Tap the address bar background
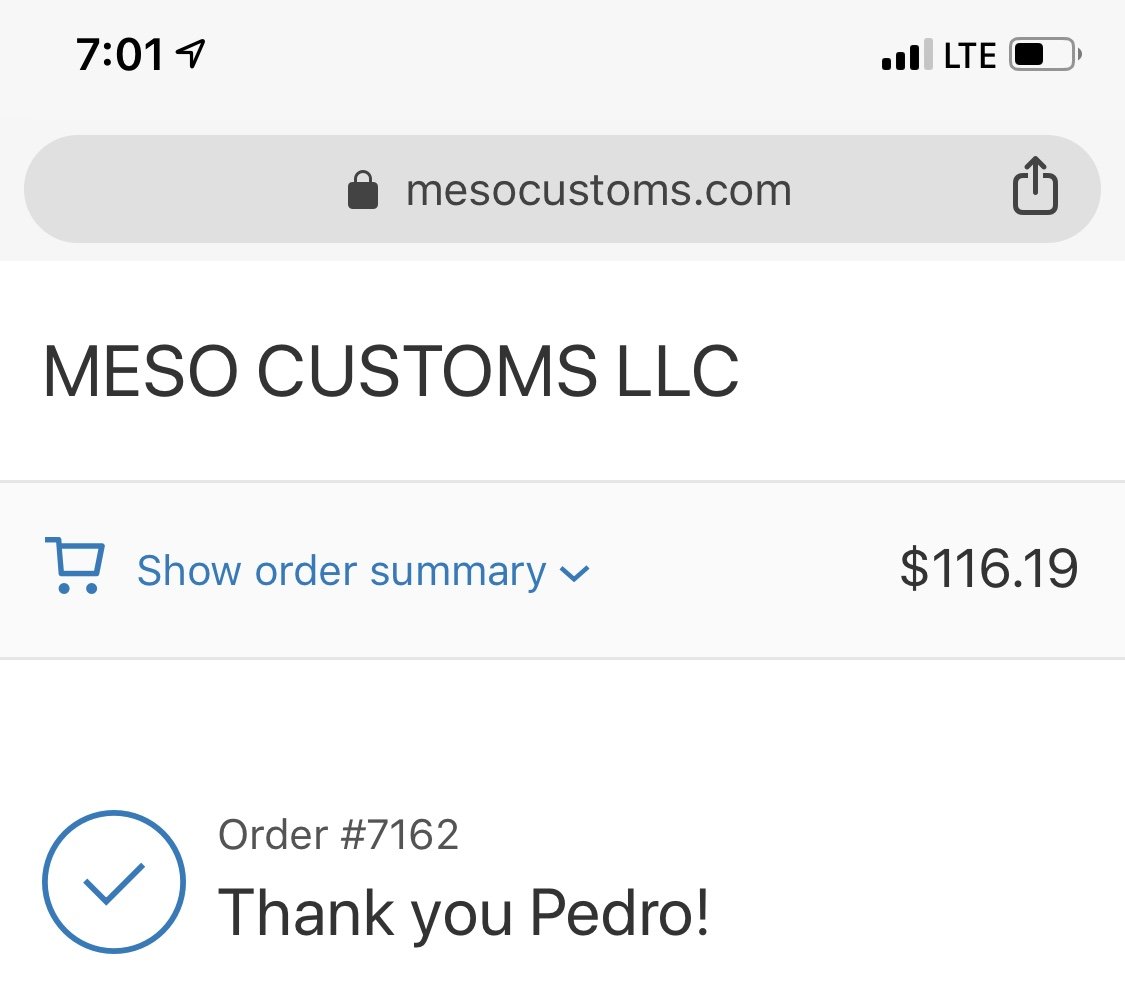This screenshot has height=991, width=1125. click(562, 189)
